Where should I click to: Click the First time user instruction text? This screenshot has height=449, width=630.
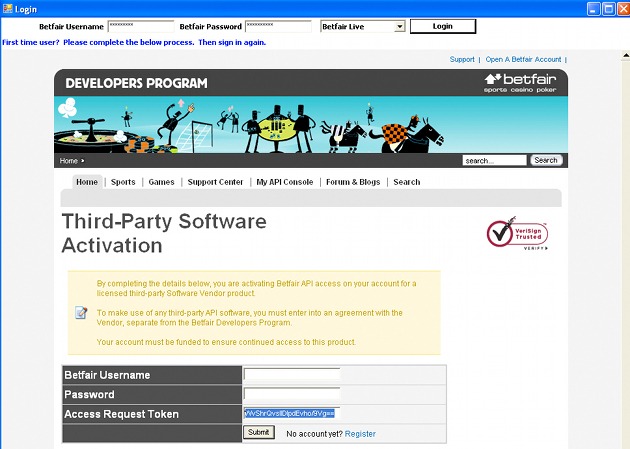[x=134, y=42]
